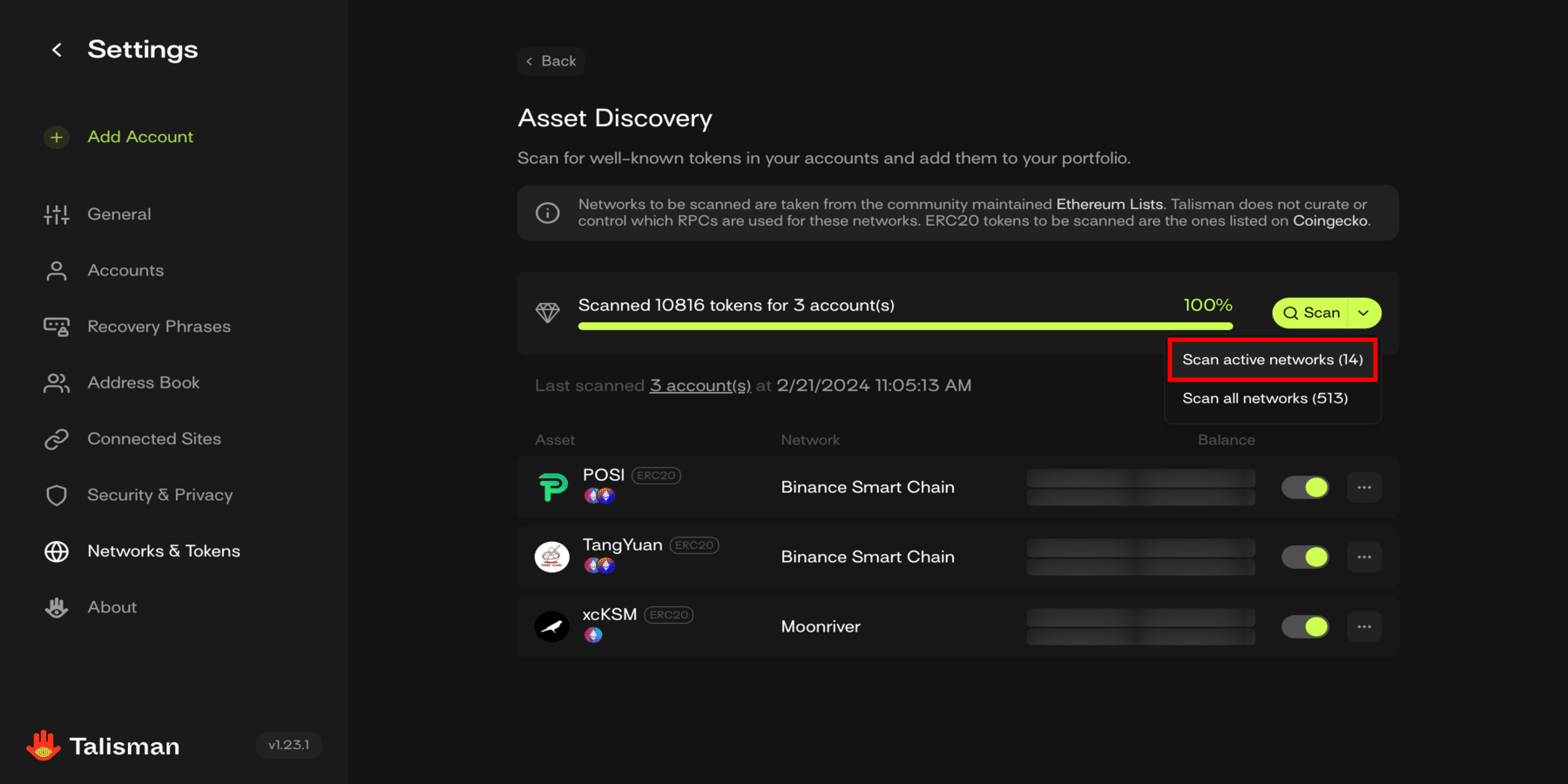Open the Address Book settings page

143,383
